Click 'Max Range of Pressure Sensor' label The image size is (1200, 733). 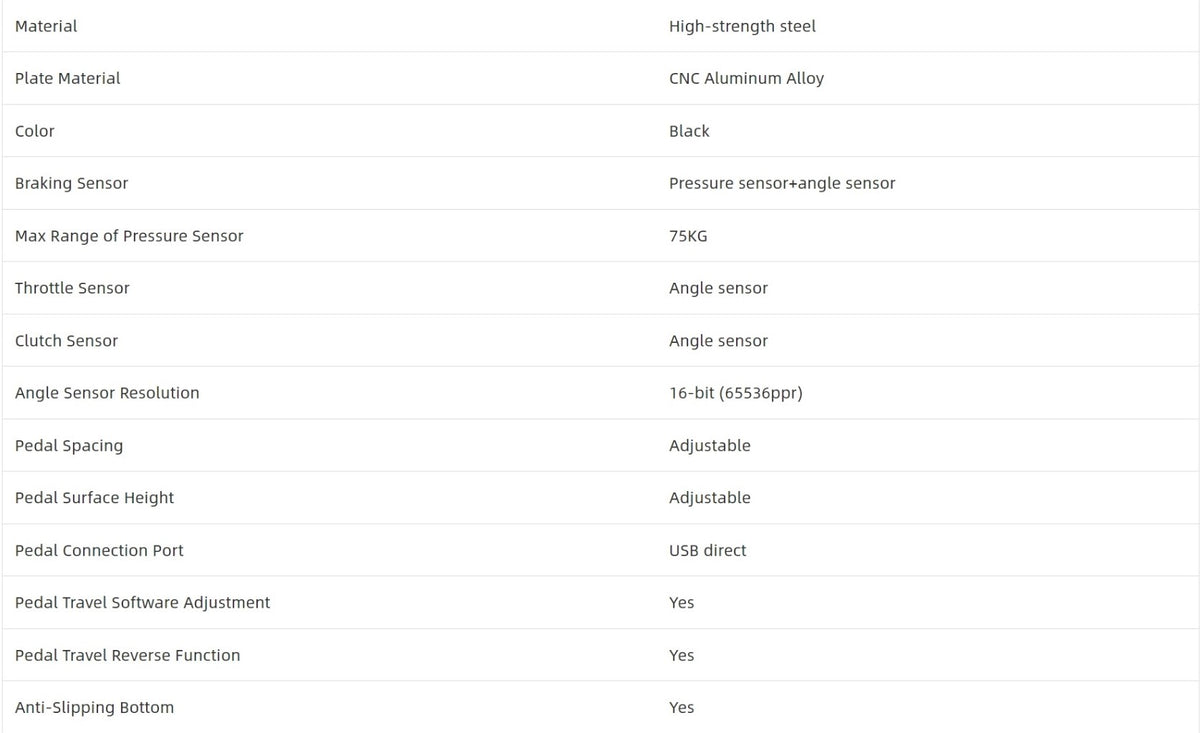(x=129, y=236)
